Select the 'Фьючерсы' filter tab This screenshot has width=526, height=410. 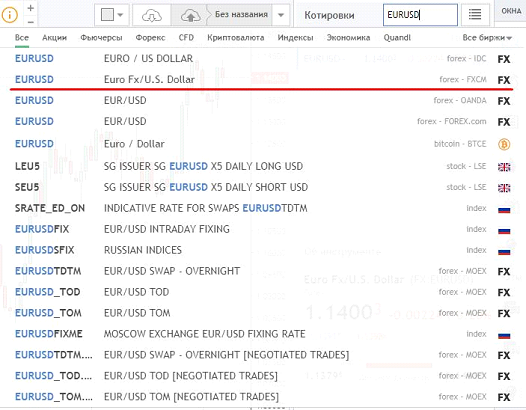pos(101,38)
